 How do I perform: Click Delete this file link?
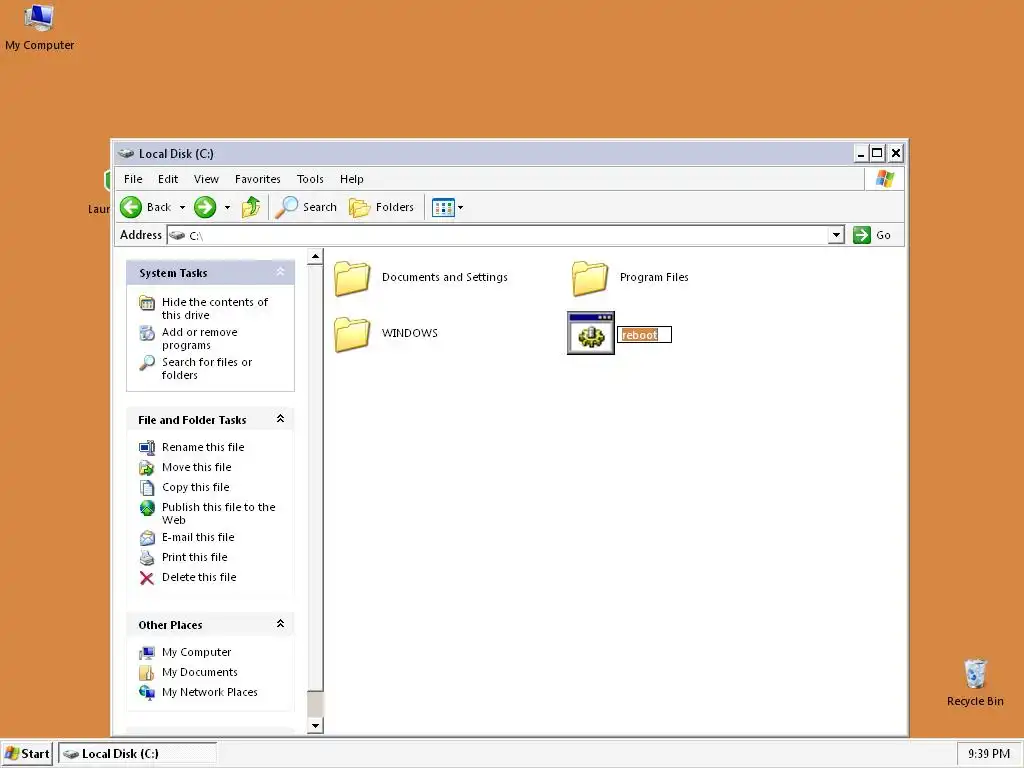point(199,577)
